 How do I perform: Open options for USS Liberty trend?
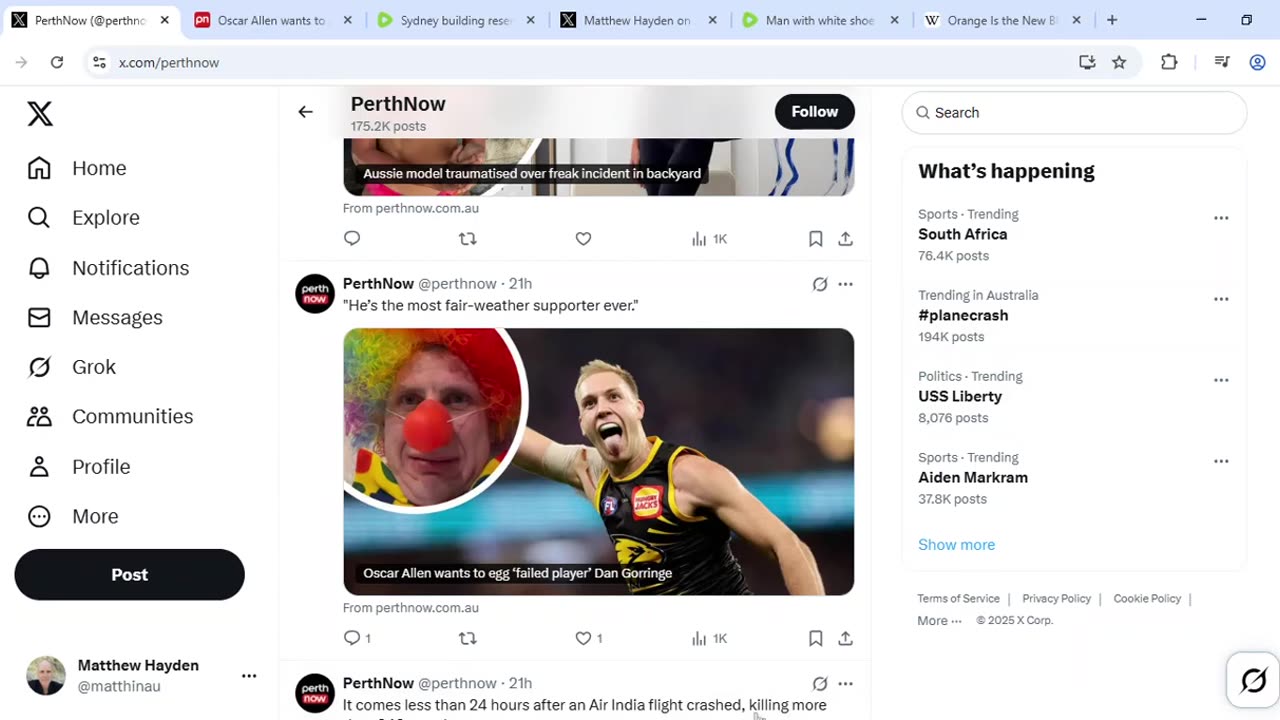point(1221,380)
